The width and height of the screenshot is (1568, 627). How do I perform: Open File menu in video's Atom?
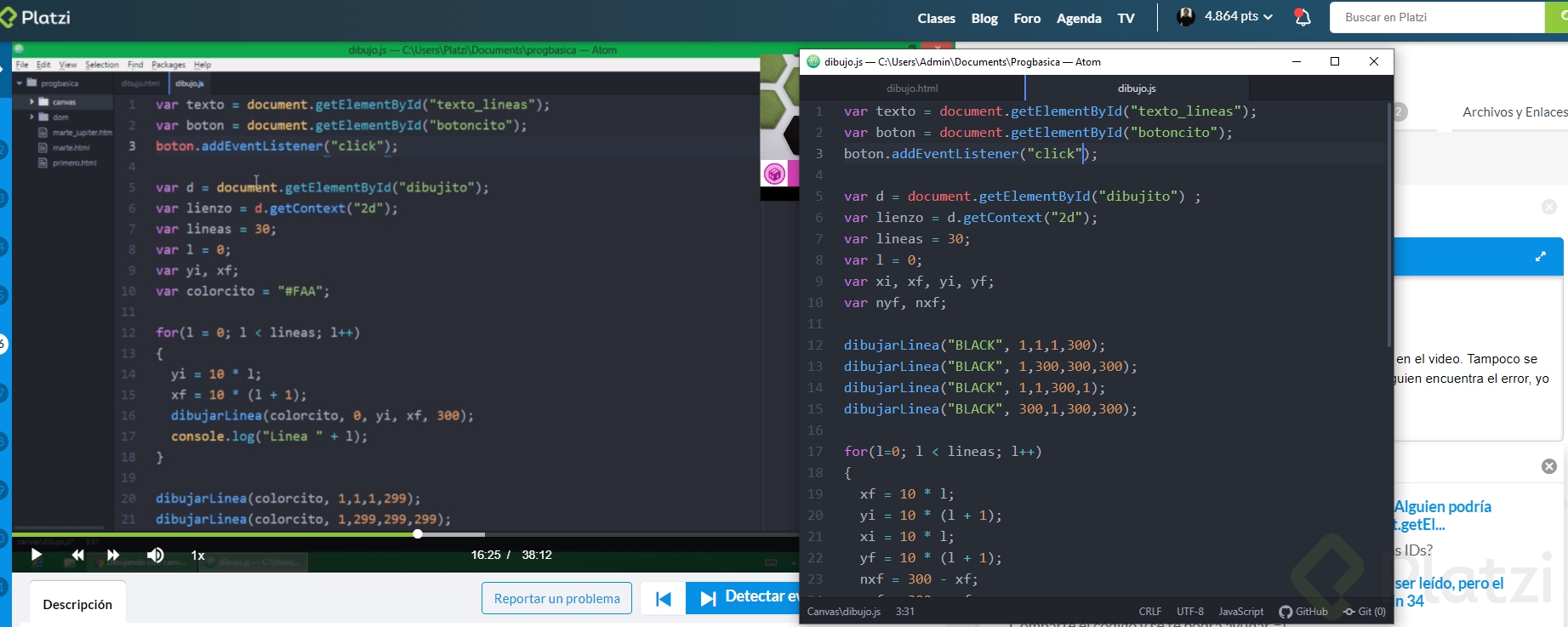[x=22, y=65]
